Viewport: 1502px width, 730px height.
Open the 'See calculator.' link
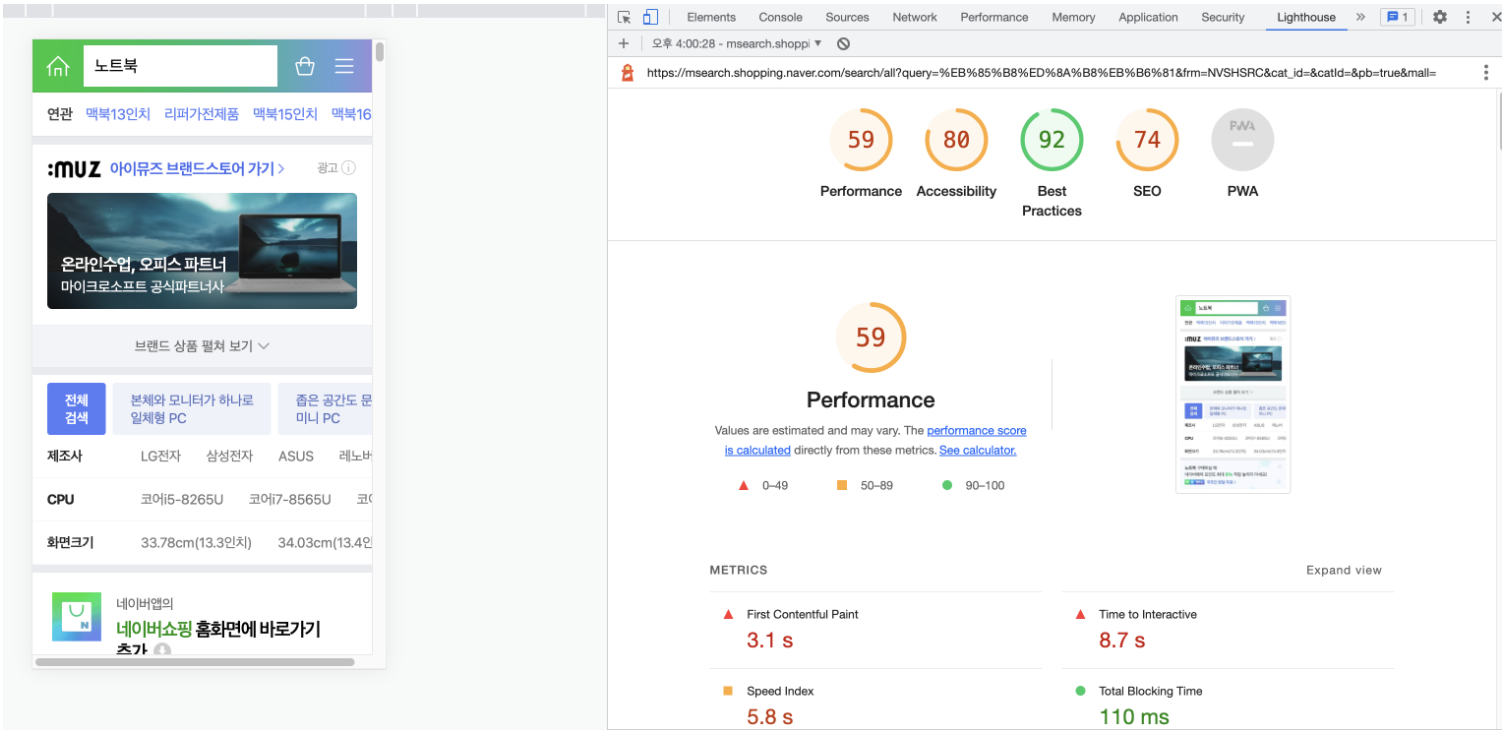click(x=977, y=450)
